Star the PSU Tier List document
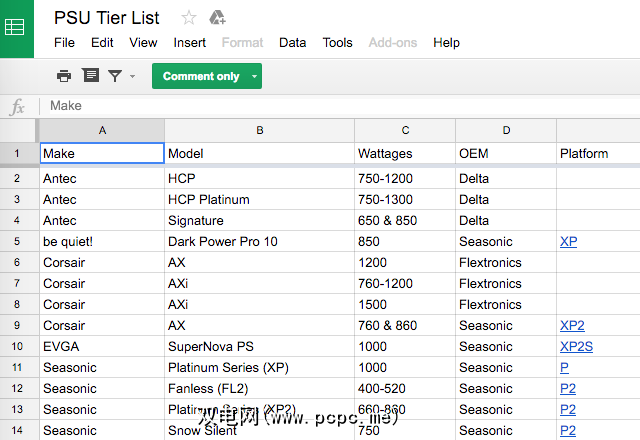The image size is (640, 440). click(190, 17)
